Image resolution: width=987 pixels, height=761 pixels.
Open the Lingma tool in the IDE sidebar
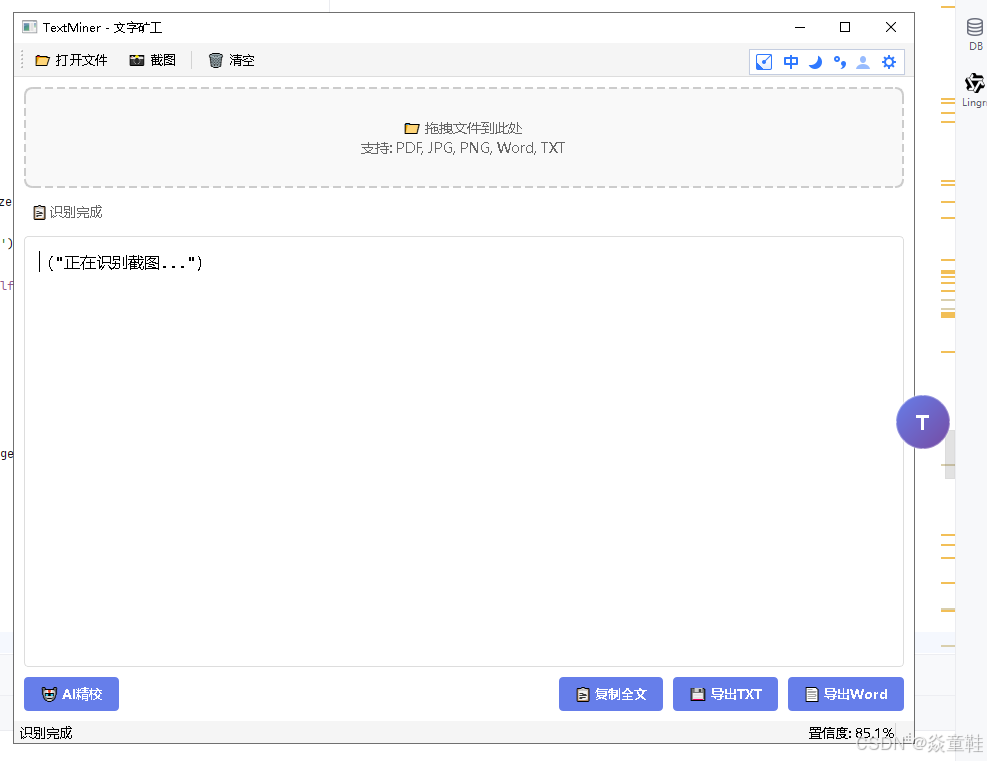tap(974, 90)
